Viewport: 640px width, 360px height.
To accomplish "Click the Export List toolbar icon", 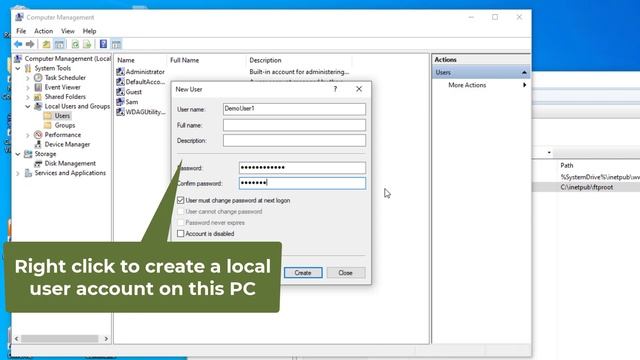I will 87,44.
